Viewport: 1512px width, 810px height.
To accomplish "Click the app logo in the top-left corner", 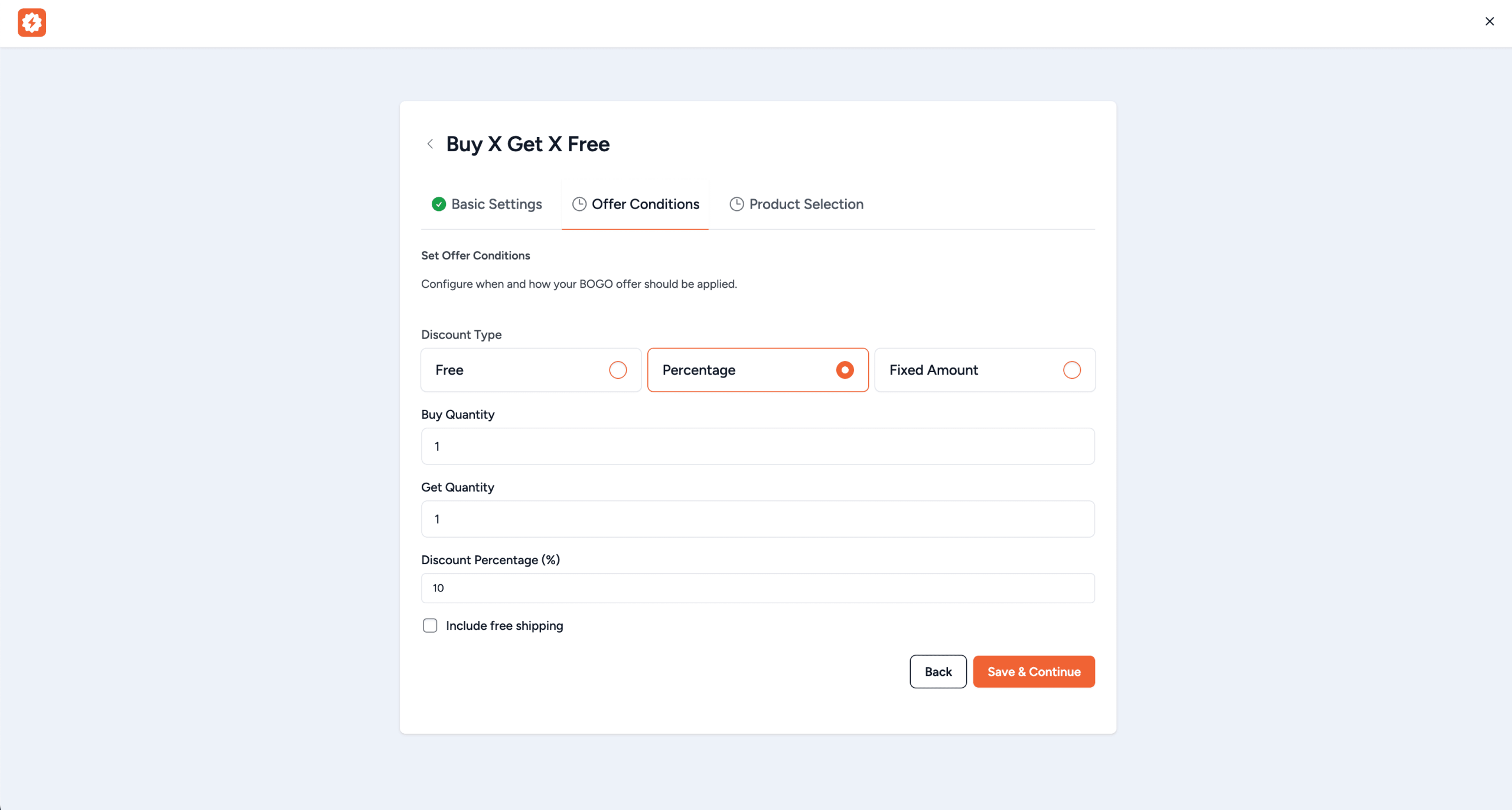I will [32, 22].
